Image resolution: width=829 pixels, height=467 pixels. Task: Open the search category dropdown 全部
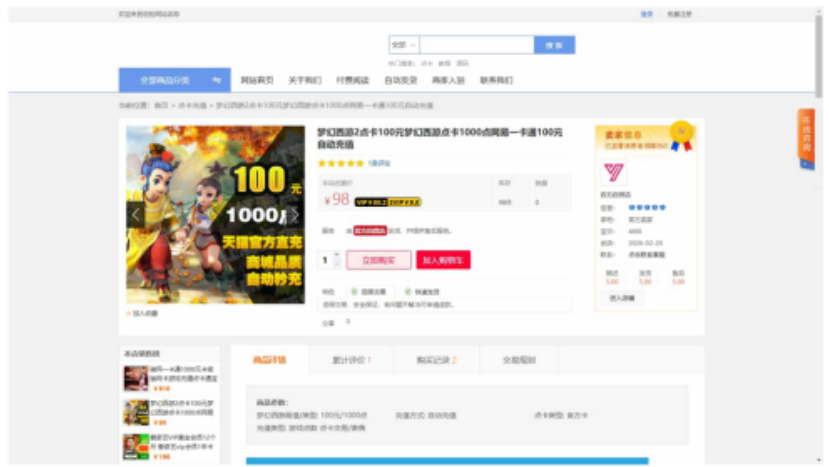(403, 45)
